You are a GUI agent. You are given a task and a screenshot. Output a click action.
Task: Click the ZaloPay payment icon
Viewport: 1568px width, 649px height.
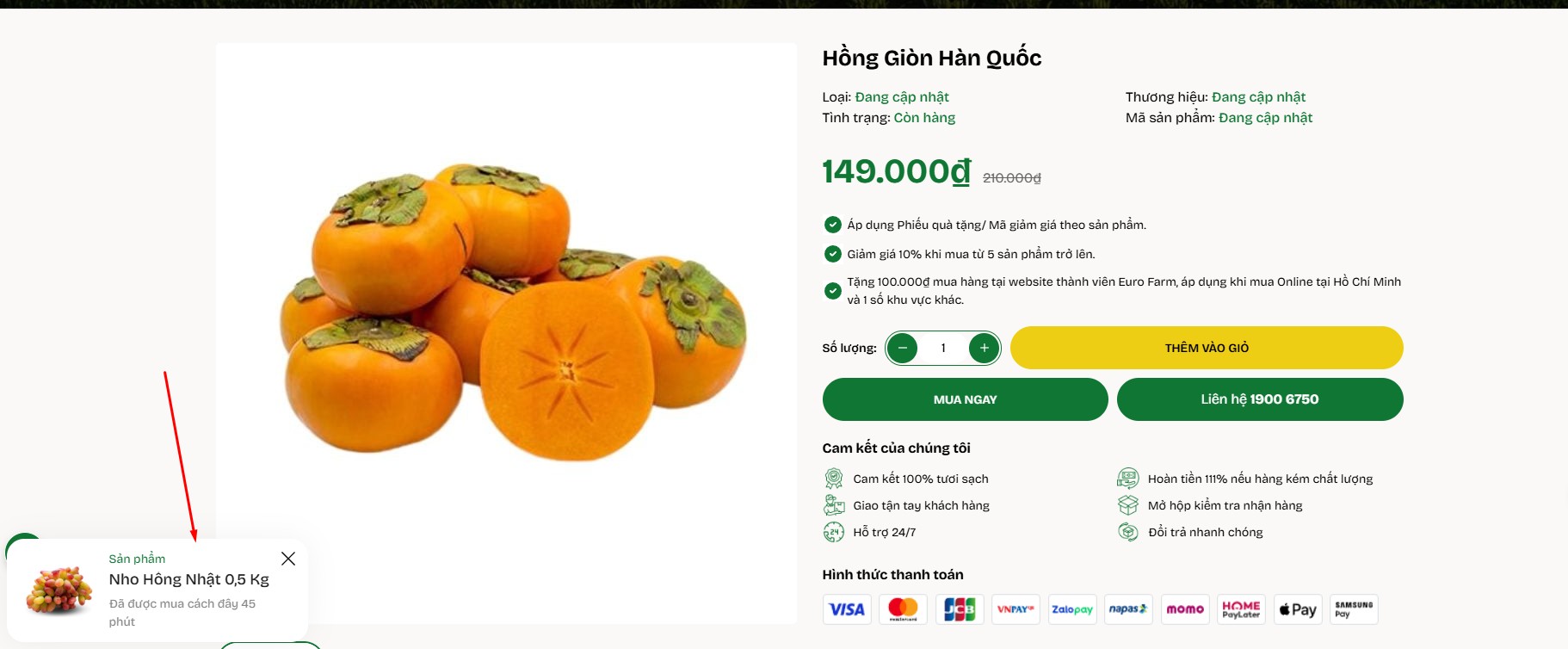(x=1072, y=609)
